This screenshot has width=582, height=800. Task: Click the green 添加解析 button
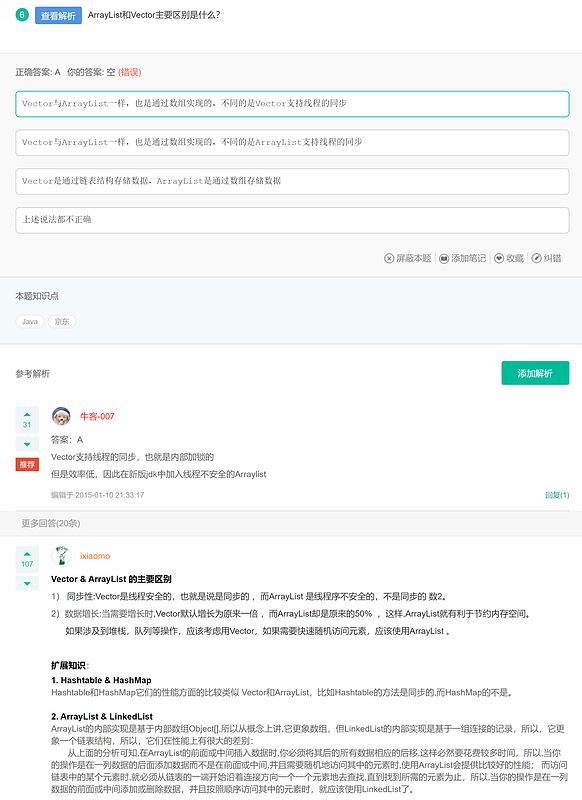(x=535, y=373)
